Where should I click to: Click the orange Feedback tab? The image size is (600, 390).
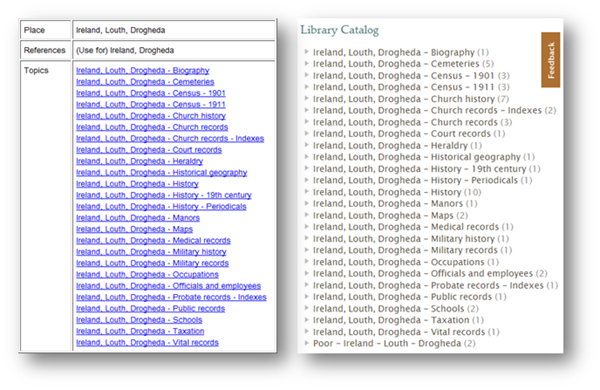click(551, 60)
